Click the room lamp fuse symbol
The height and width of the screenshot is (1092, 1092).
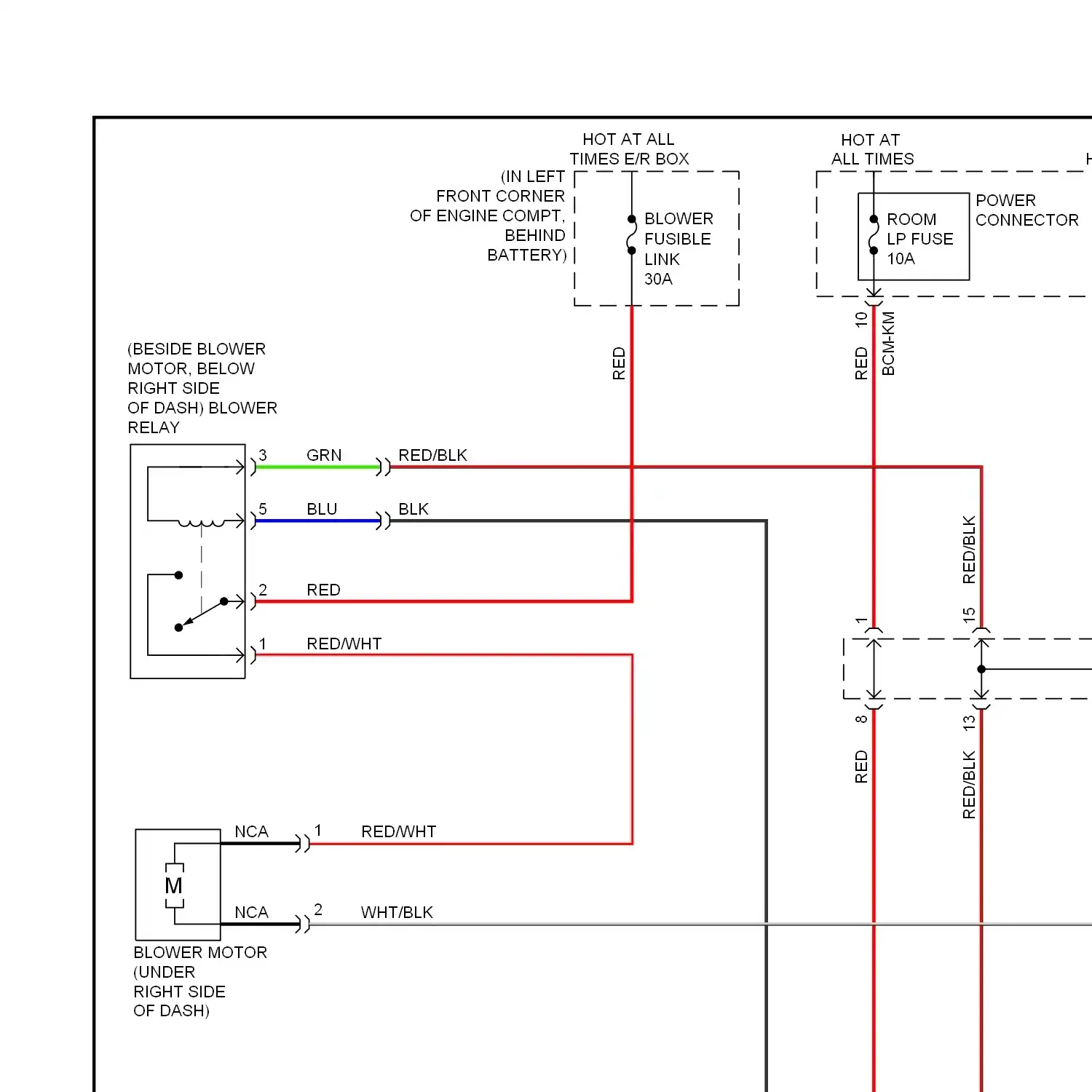874,234
